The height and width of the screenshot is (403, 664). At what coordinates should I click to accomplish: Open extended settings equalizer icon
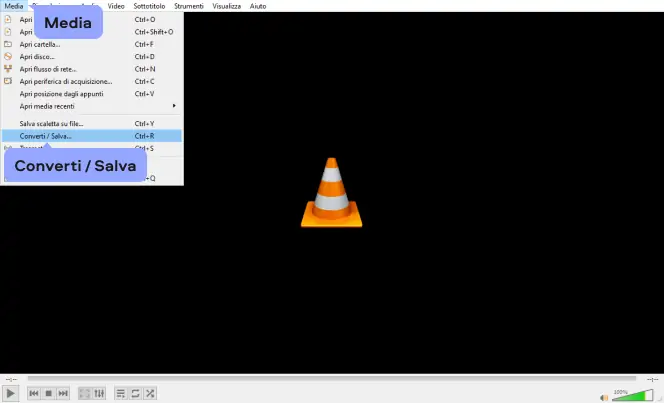pos(99,393)
